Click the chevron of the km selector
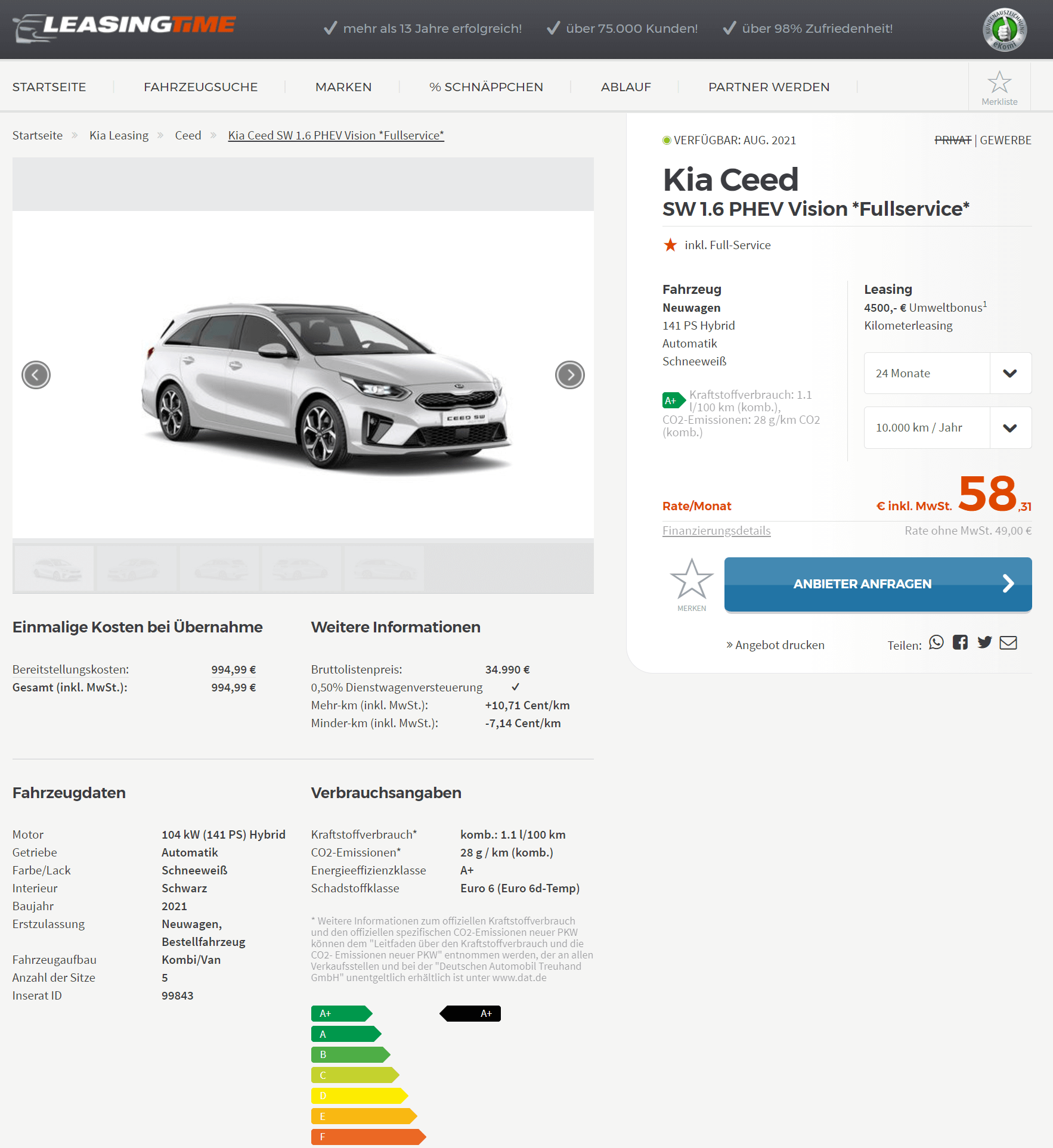The image size is (1053, 1148). click(x=1010, y=427)
